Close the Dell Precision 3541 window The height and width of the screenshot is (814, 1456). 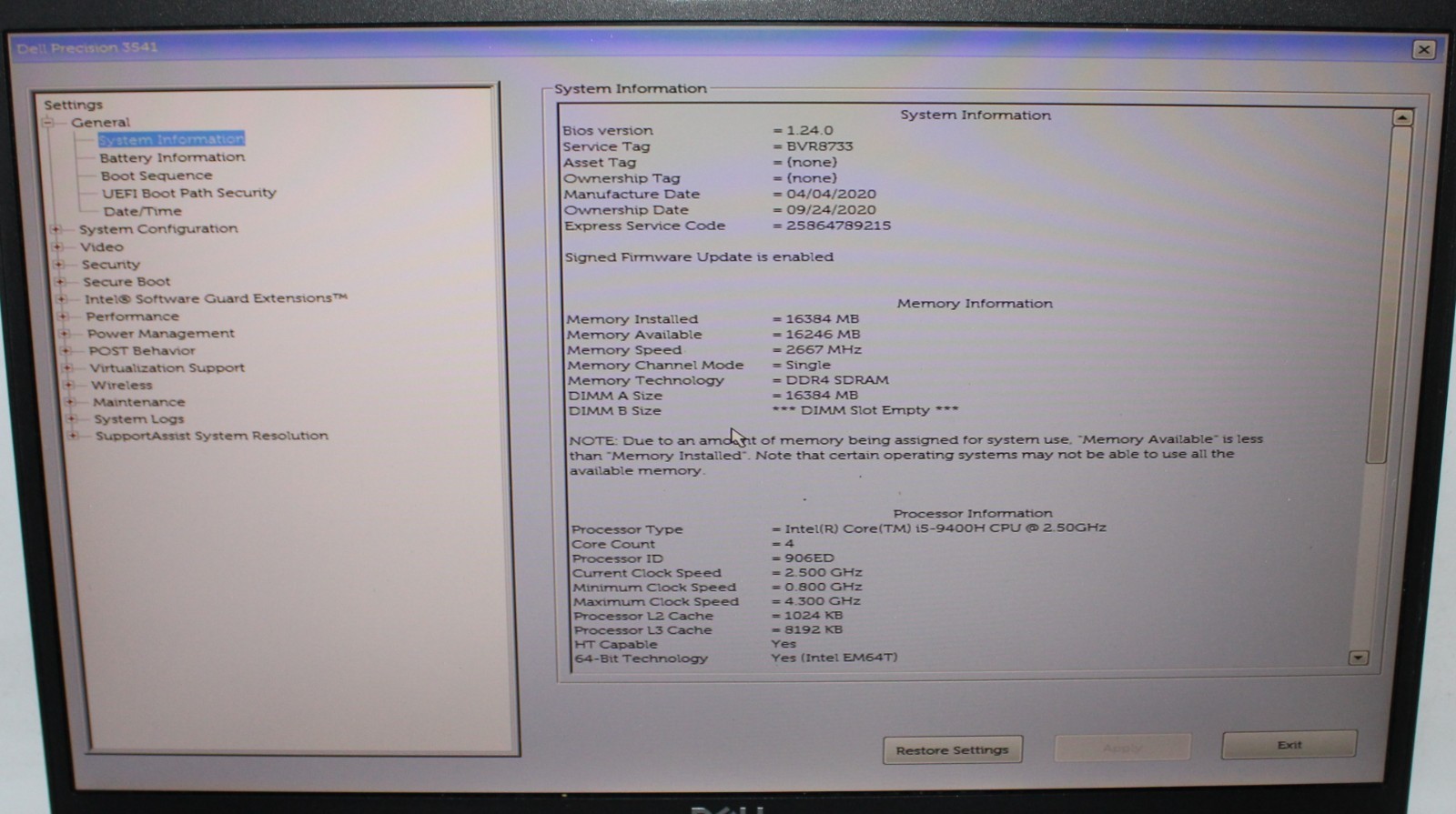pos(1424,50)
